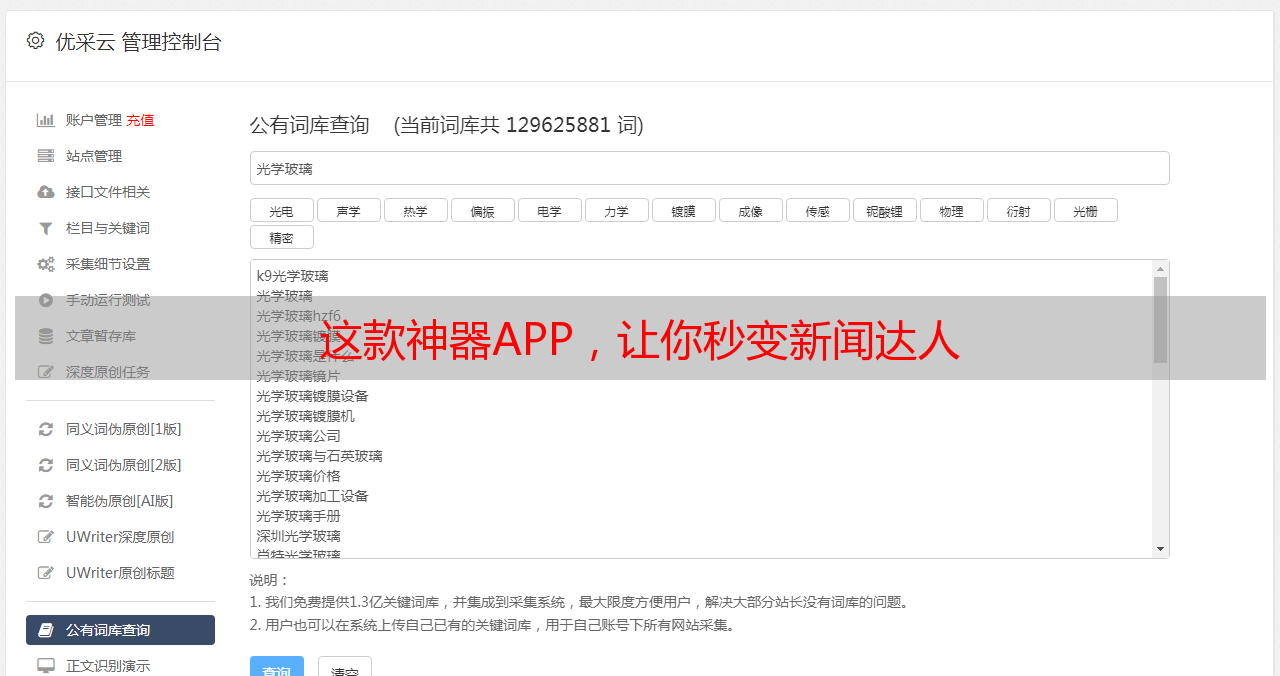Select 光学玻璃镀膜机 in the results list
The width and height of the screenshot is (1280, 676).
click(x=305, y=416)
